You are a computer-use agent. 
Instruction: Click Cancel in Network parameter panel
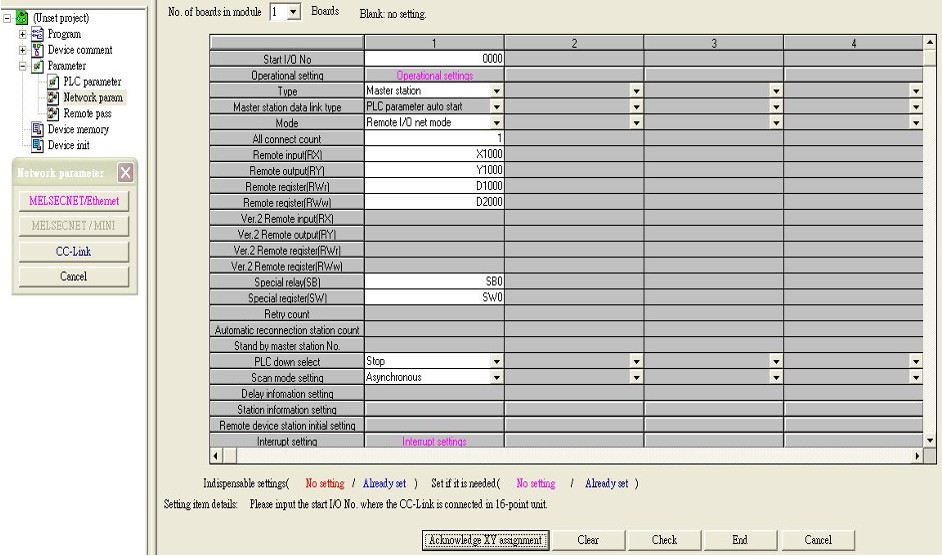[x=74, y=276]
